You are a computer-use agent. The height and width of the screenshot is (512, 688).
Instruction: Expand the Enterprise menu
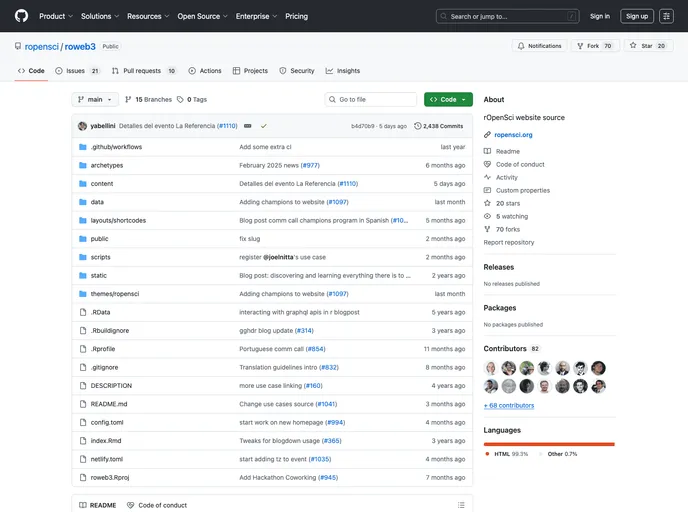[x=256, y=16]
